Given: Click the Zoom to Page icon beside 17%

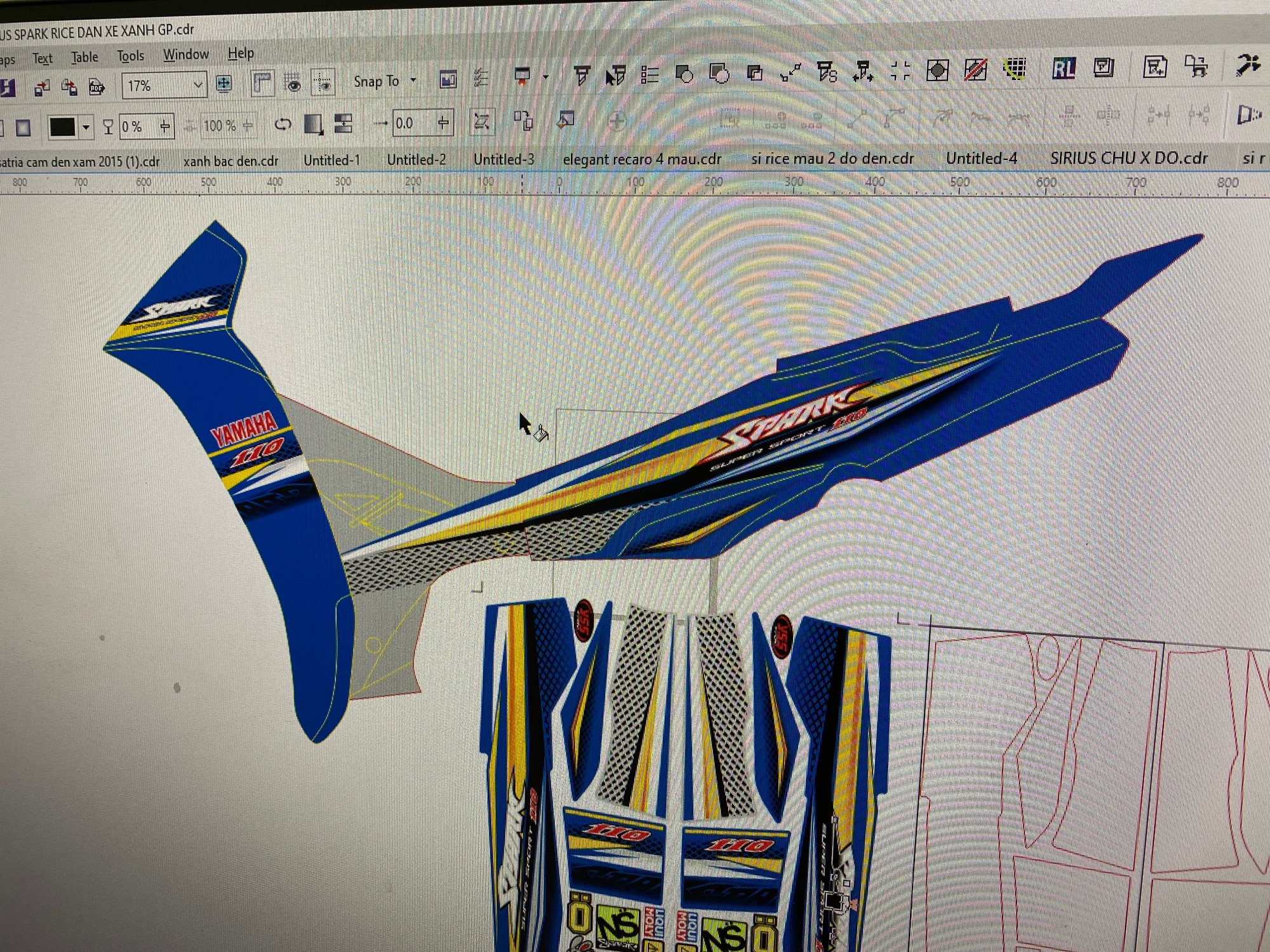Looking at the screenshot, I should point(224,84).
